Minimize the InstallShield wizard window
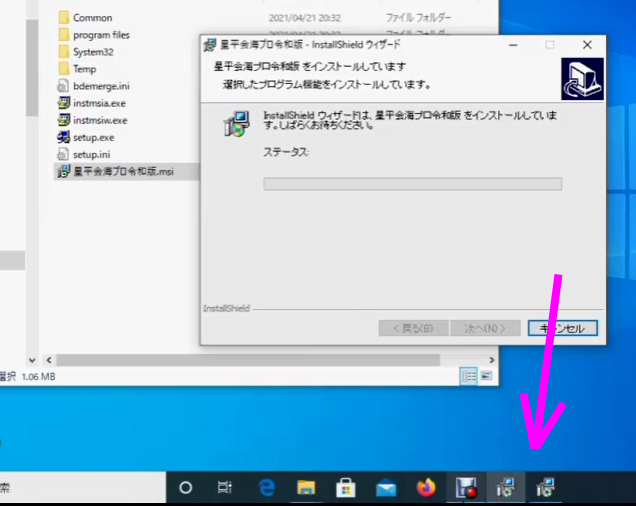The image size is (636, 506). (x=513, y=45)
